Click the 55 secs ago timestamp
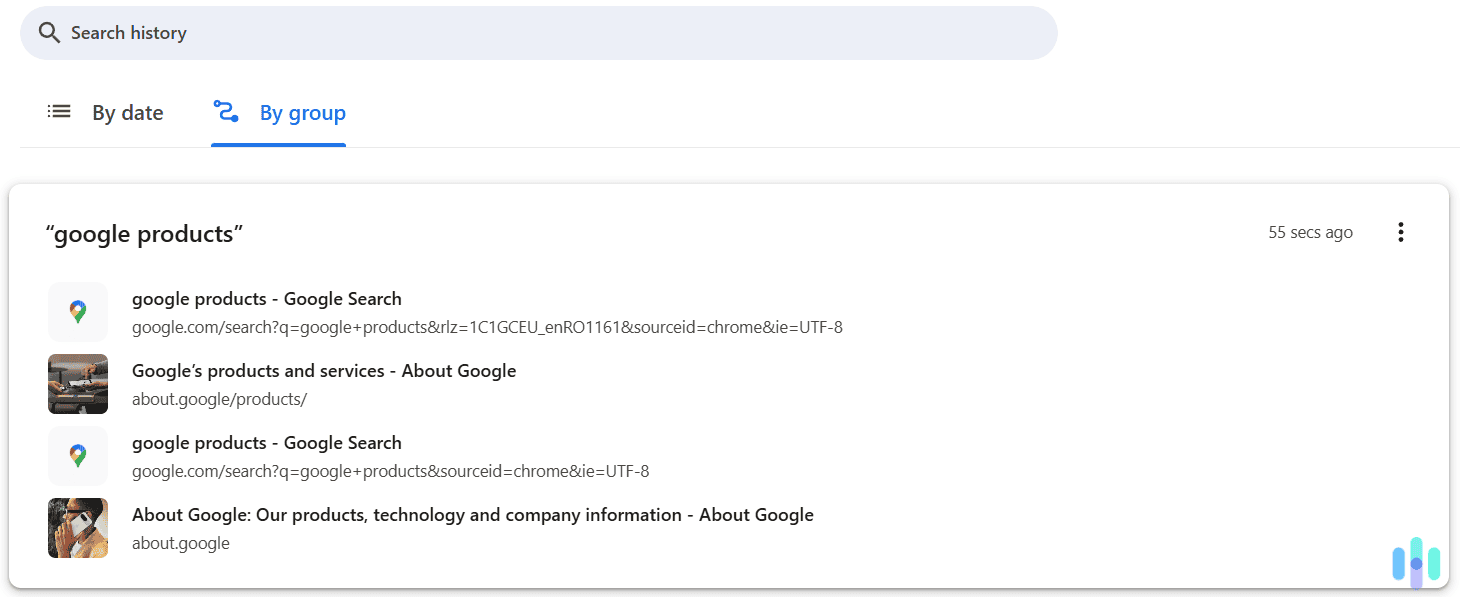This screenshot has width=1460, height=597. pos(1310,231)
